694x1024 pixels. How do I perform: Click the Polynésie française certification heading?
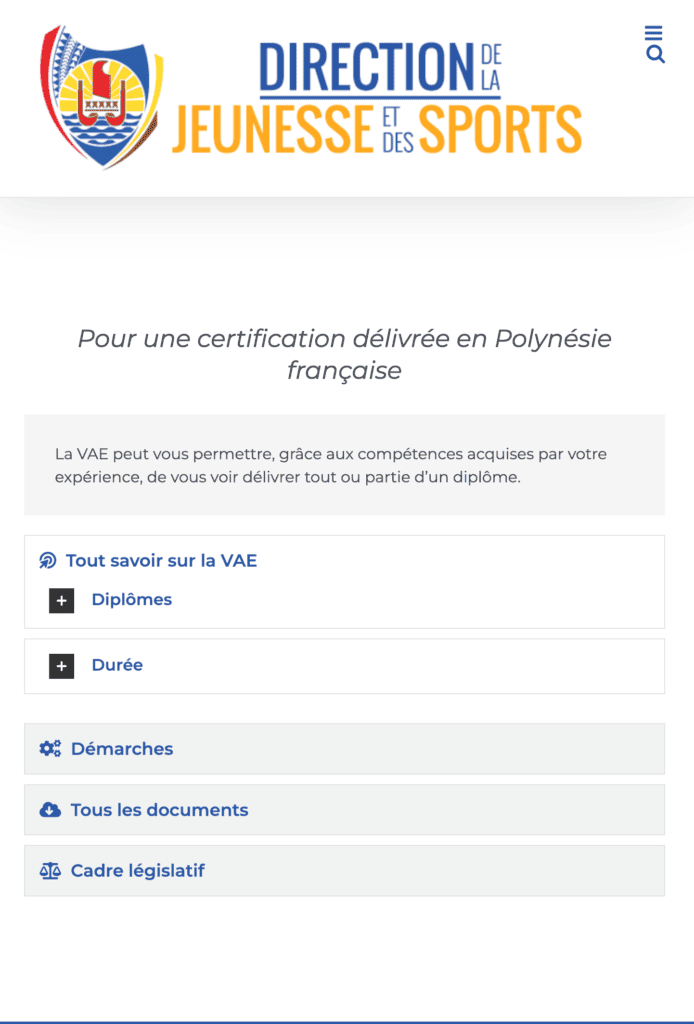point(344,354)
